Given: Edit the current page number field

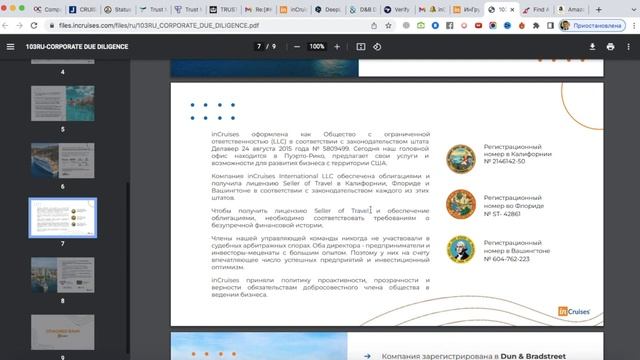Looking at the screenshot, I should pyautogui.click(x=259, y=47).
